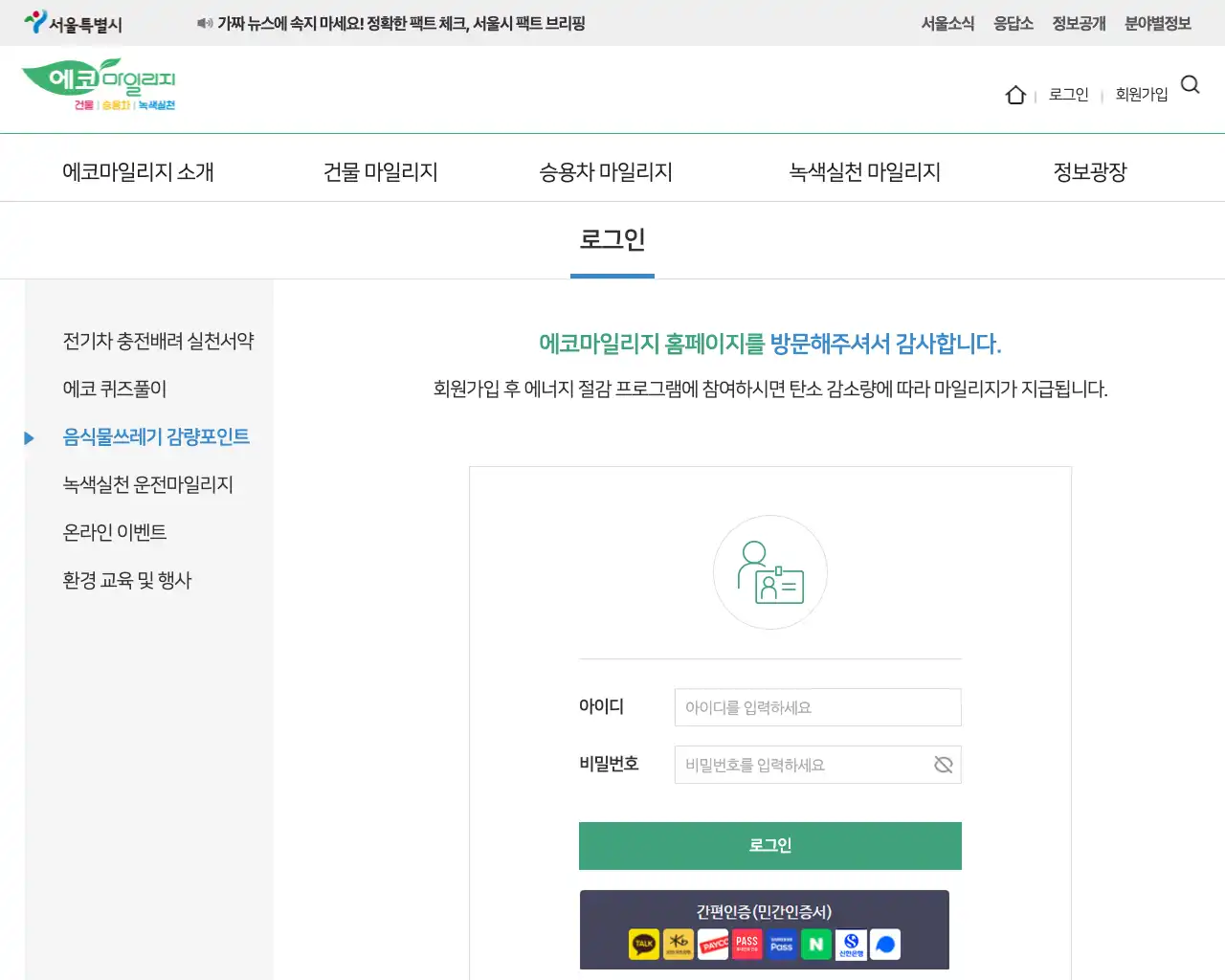Click the green 로그인 submit button
Image resolution: width=1225 pixels, height=980 pixels.
point(770,846)
